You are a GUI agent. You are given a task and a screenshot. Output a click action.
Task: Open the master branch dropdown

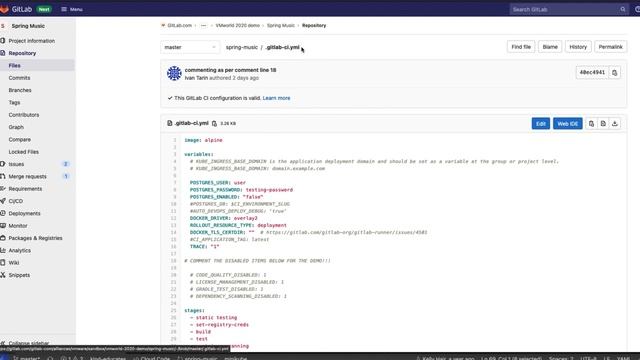(190, 47)
